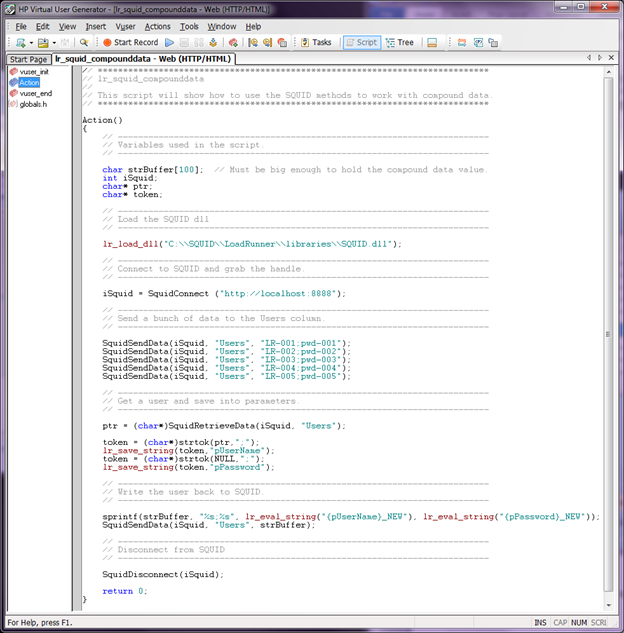Click the Find magnifier icon
Screen dimensions: 624x633
click(84, 42)
